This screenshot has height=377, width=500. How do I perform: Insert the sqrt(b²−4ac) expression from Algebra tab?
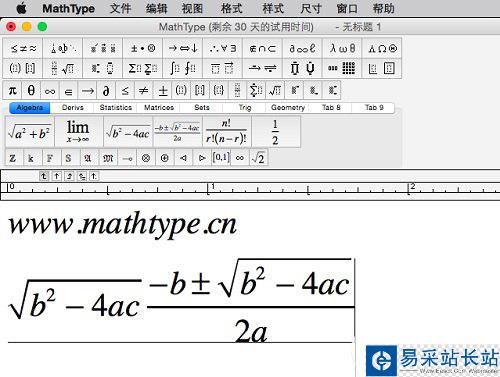(128, 132)
